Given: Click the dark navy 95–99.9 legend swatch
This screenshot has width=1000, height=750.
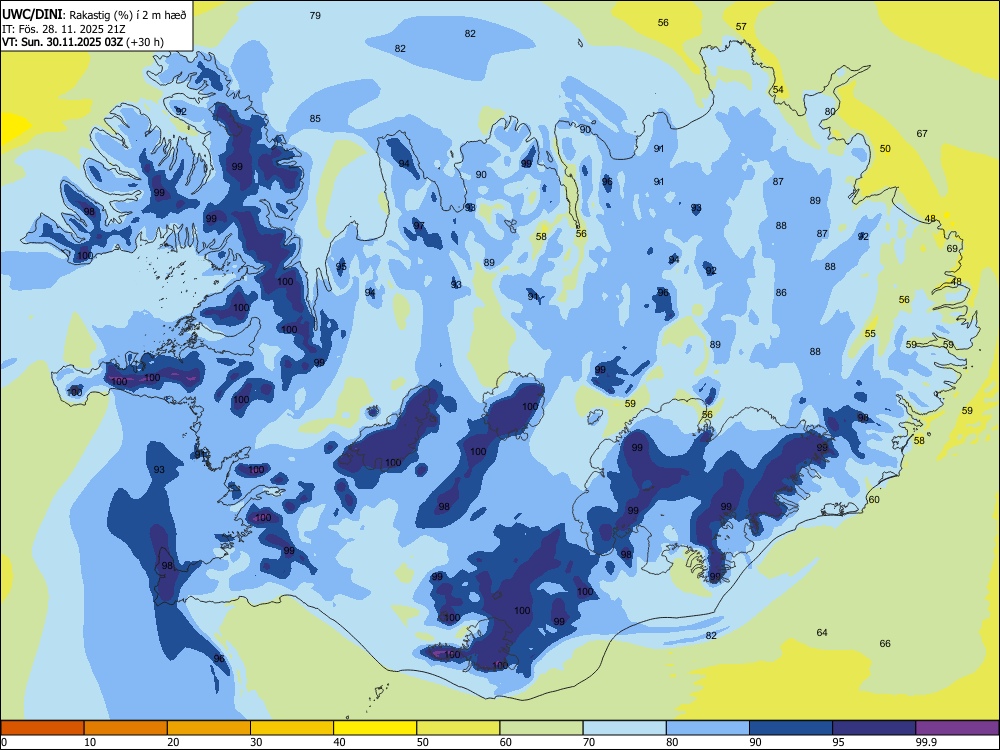Looking at the screenshot, I should pos(874,728).
